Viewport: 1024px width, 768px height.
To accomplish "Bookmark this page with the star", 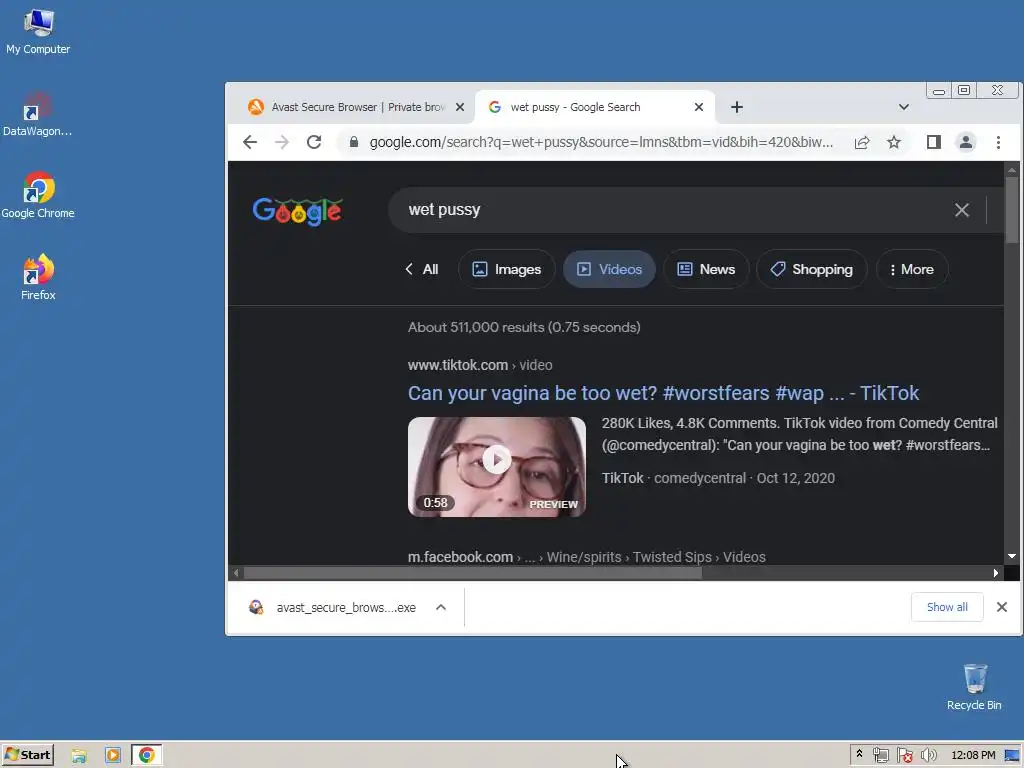I will 894,142.
